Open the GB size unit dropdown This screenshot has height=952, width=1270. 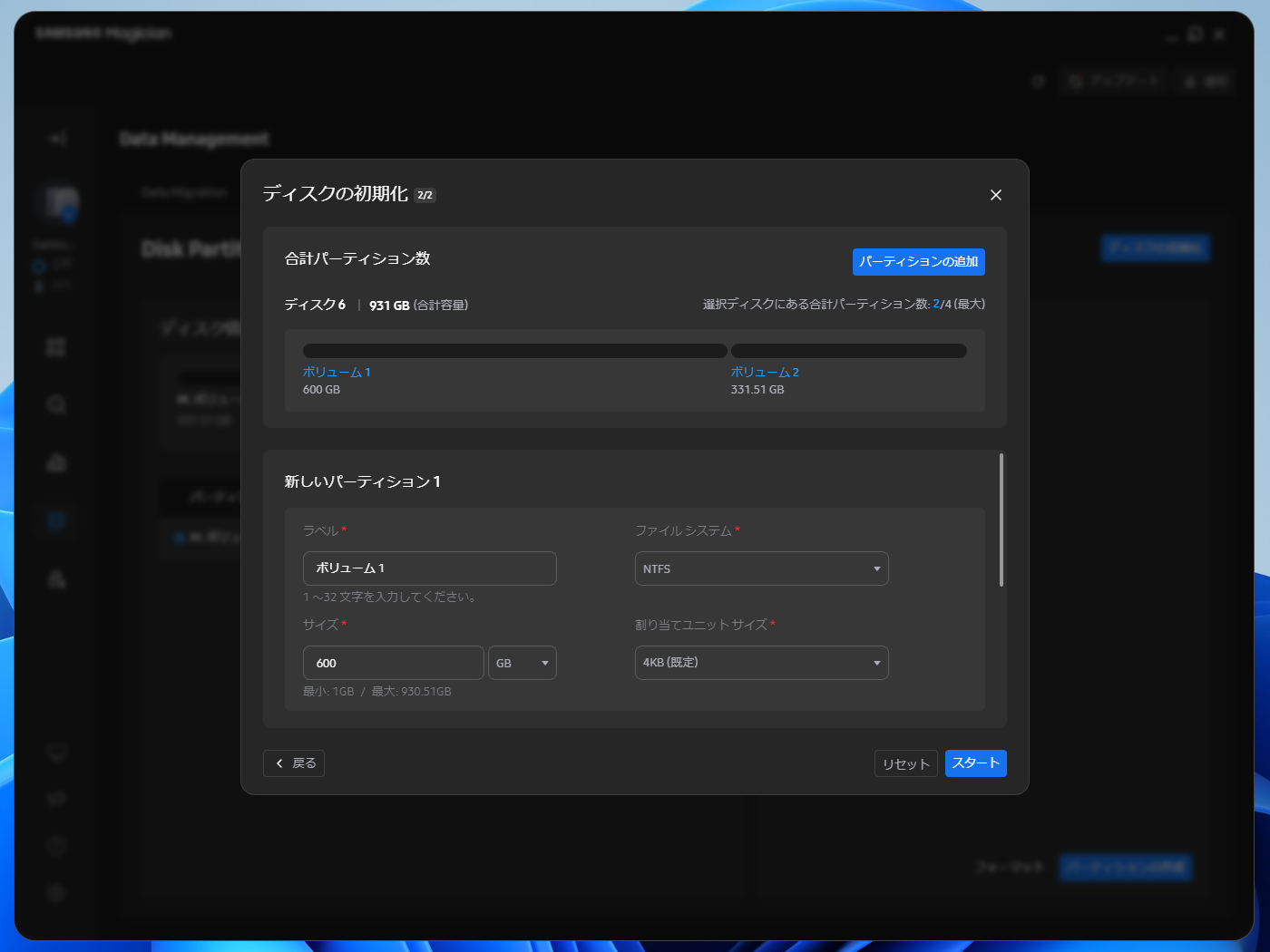(523, 663)
